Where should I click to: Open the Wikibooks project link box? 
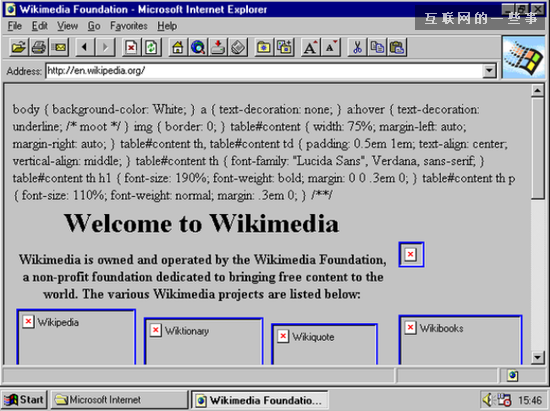point(460,340)
